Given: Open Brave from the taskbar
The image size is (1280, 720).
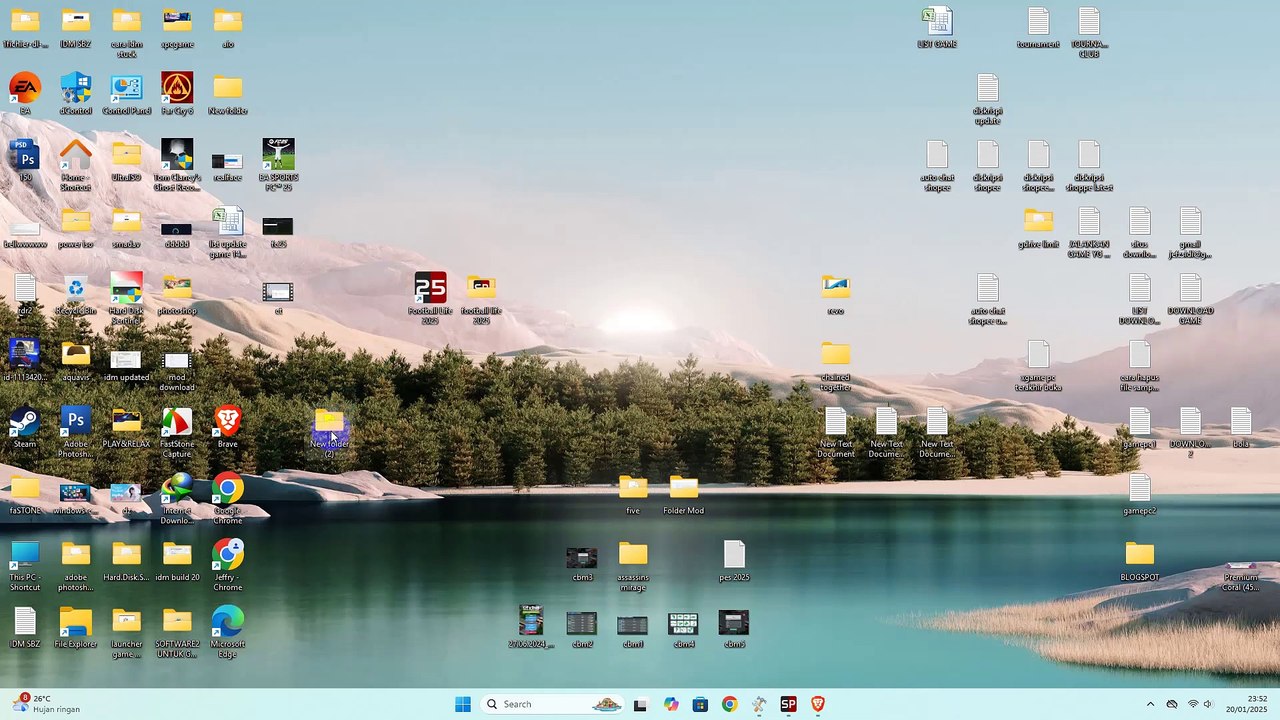Looking at the screenshot, I should (x=818, y=704).
